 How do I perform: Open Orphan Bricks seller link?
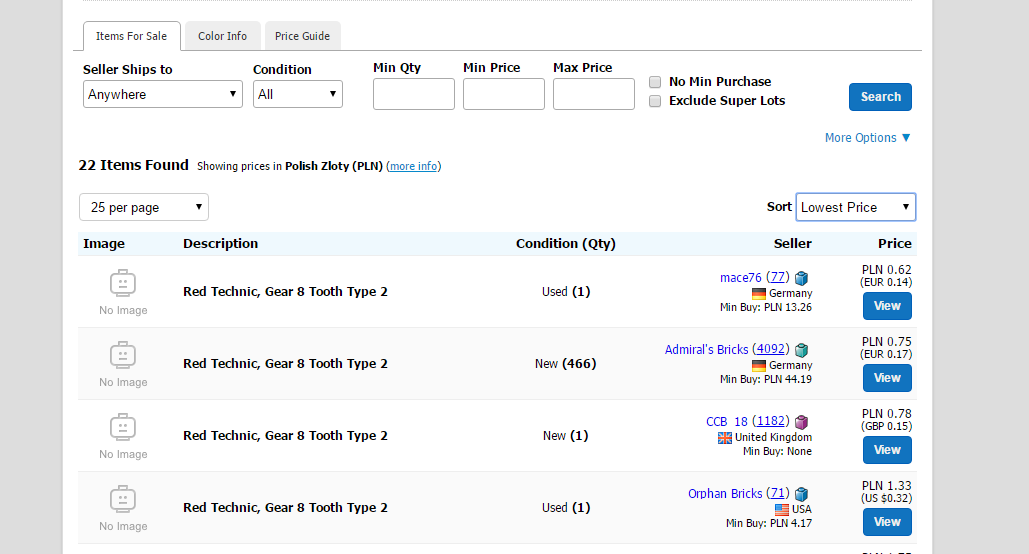point(725,494)
